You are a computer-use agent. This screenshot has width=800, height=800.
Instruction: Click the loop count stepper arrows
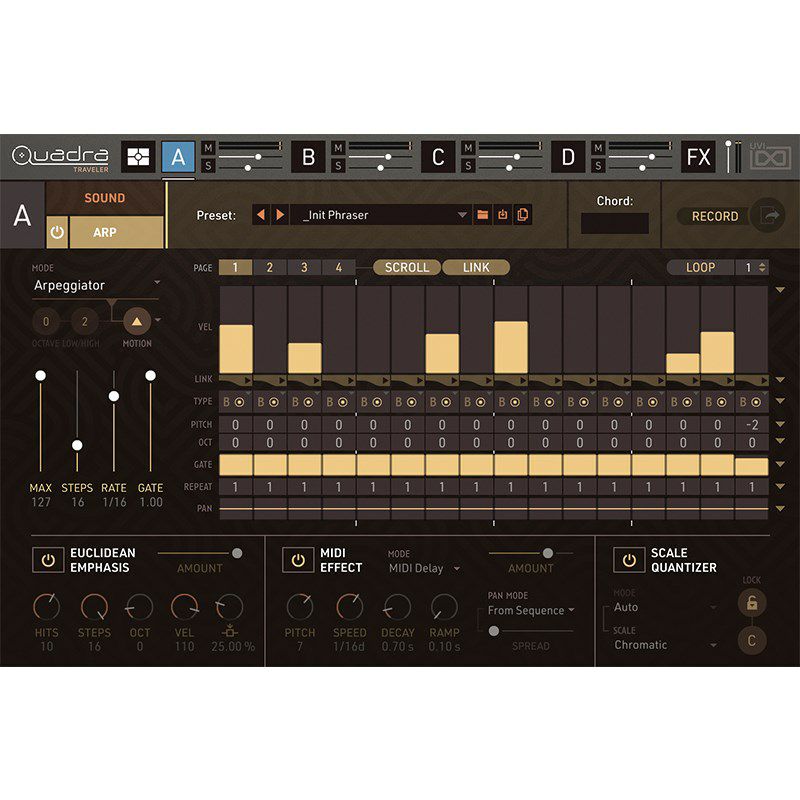(x=762, y=267)
